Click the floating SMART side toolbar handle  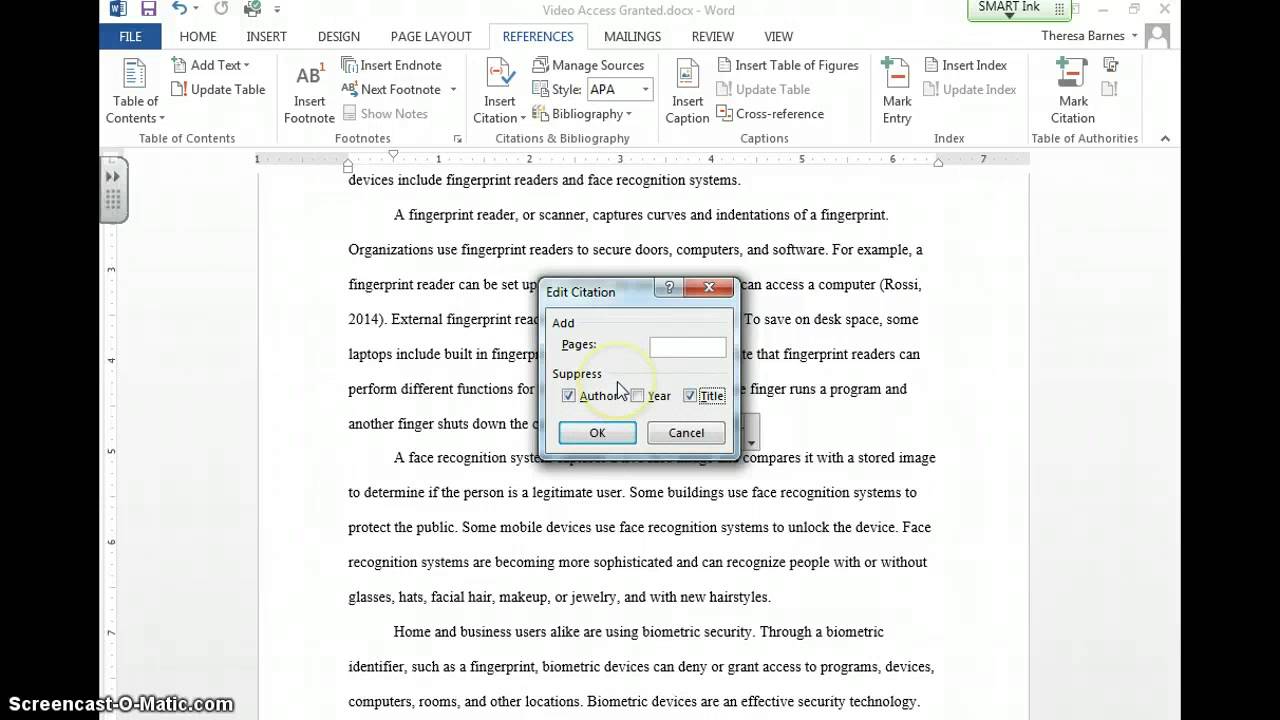113,189
